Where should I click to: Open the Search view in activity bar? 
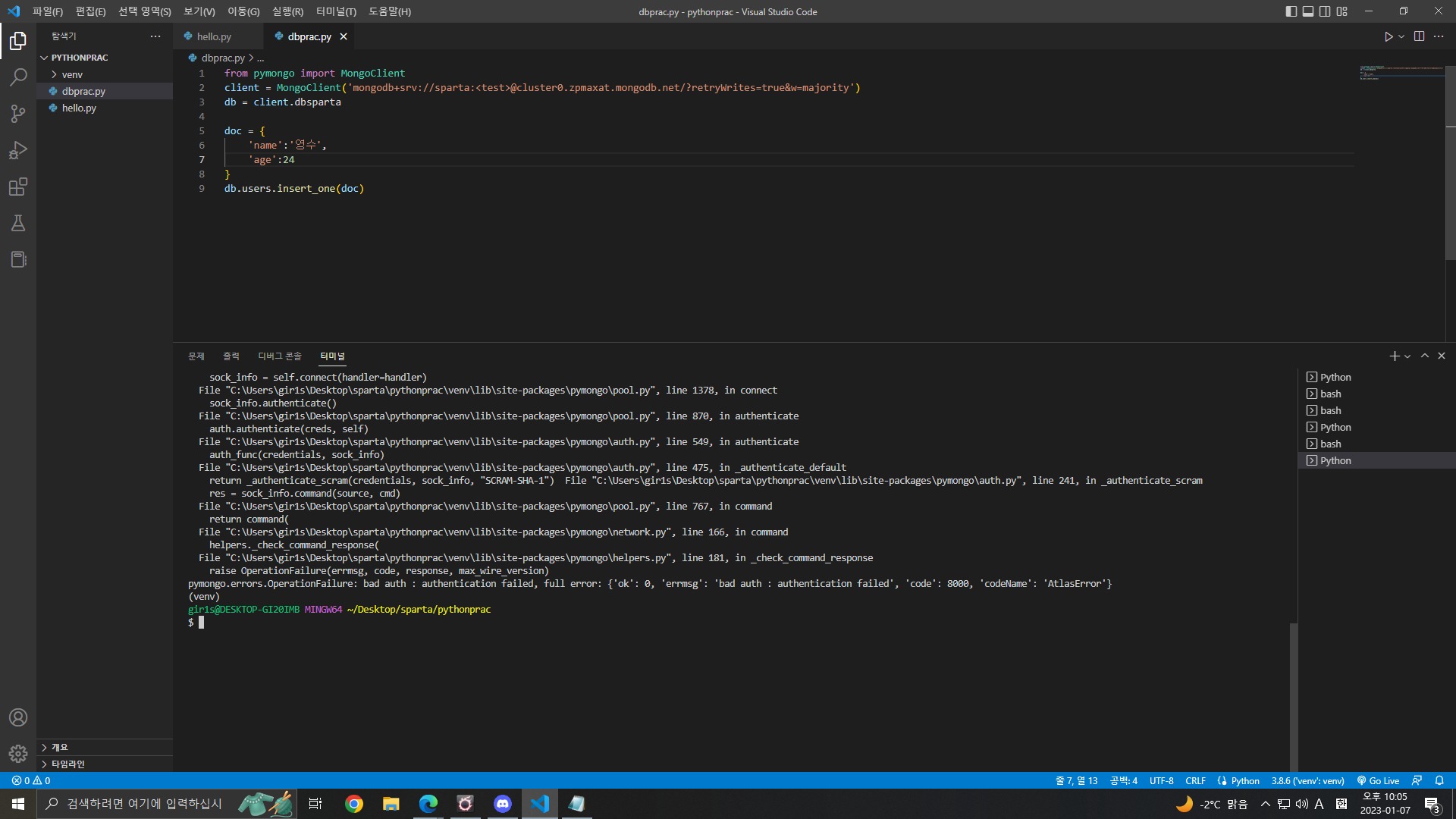point(18,77)
